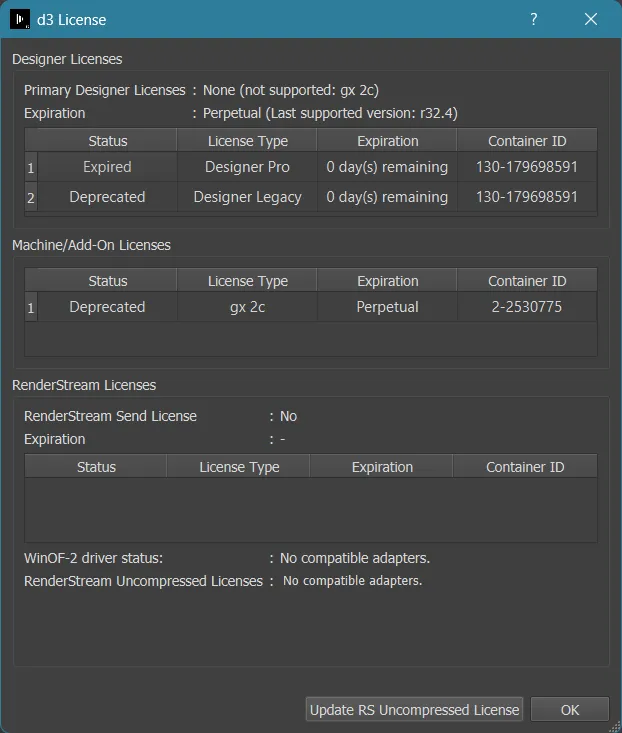622x733 pixels.
Task: Click 'Designer Licenses' section heading
Action: click(x=67, y=59)
